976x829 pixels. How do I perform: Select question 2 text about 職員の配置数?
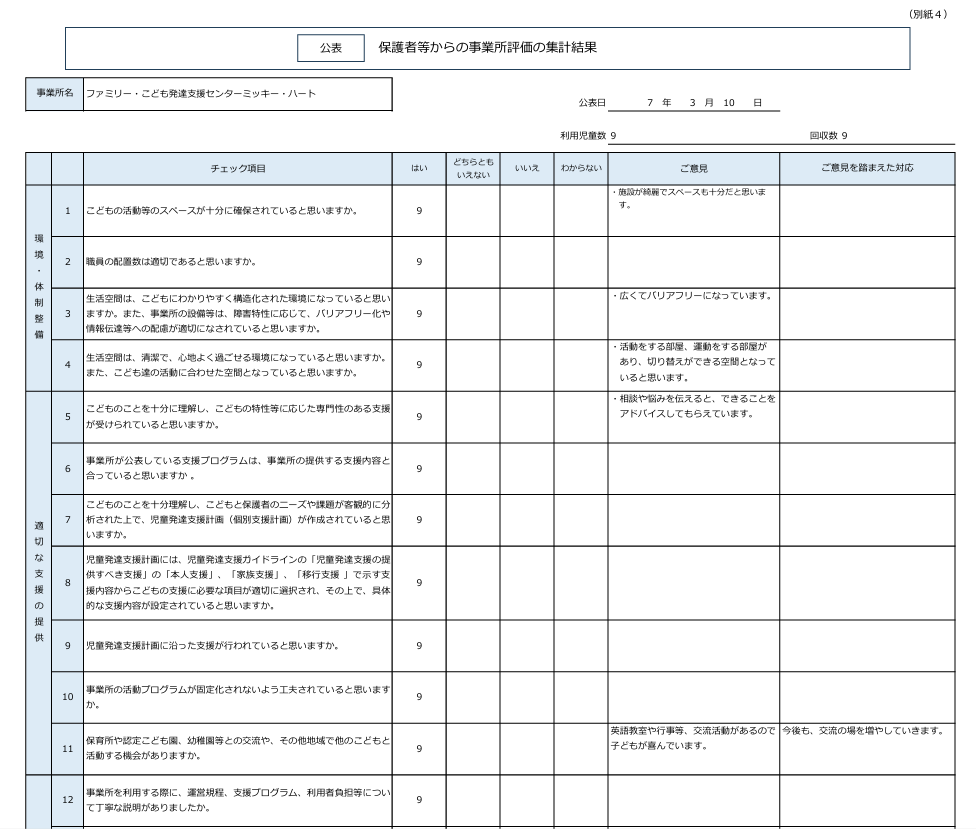pos(171,262)
